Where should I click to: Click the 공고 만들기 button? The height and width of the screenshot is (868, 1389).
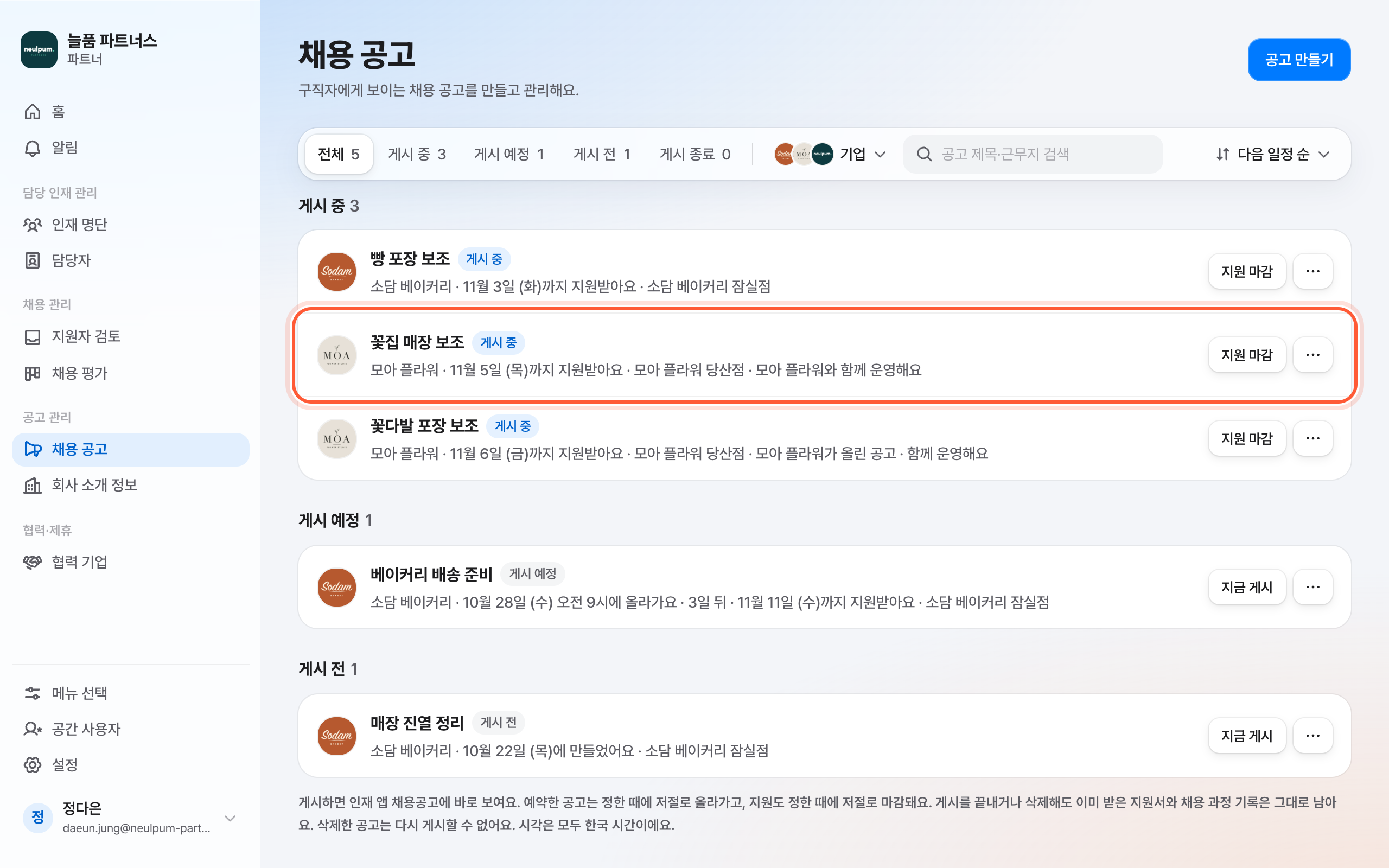click(x=1299, y=60)
